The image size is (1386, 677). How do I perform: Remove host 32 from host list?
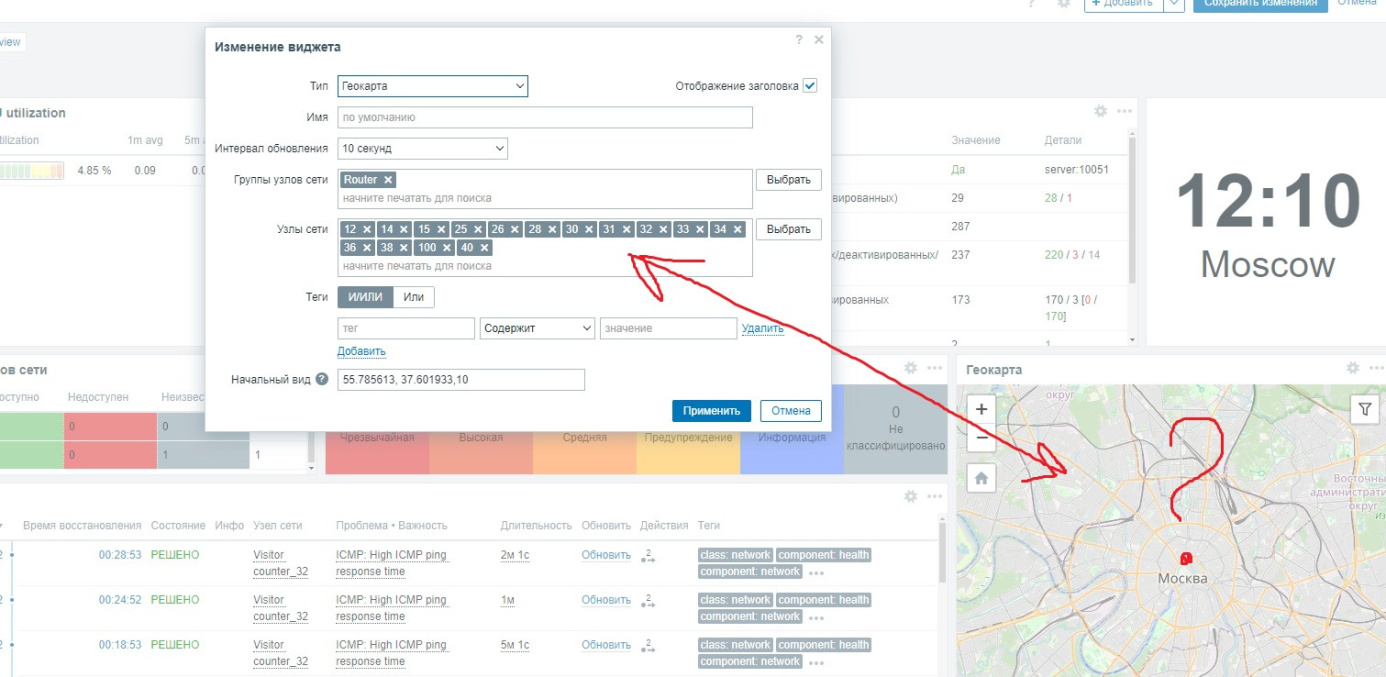663,229
